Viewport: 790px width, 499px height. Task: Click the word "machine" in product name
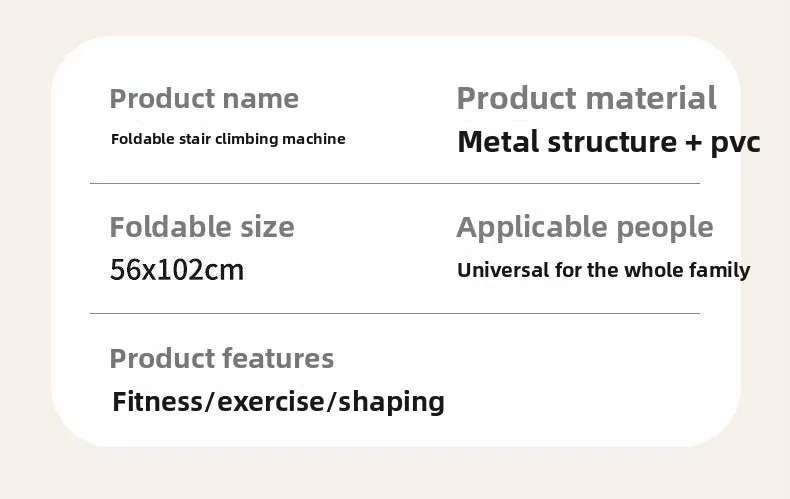coord(313,139)
